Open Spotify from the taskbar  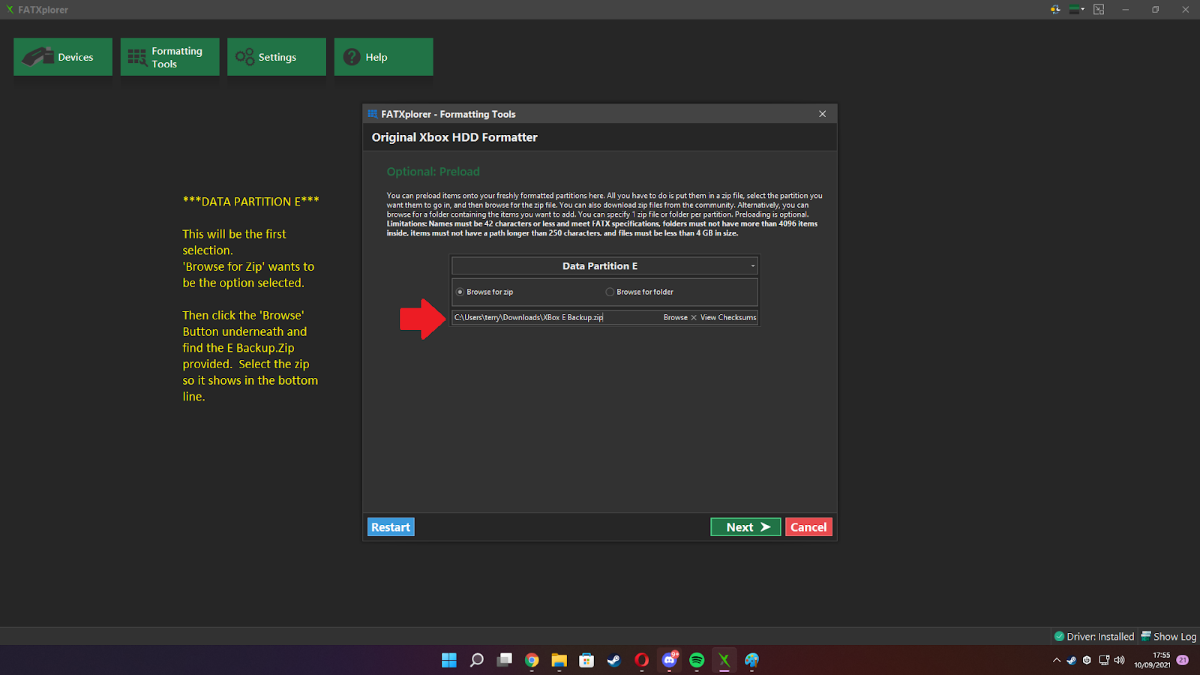(x=697, y=660)
